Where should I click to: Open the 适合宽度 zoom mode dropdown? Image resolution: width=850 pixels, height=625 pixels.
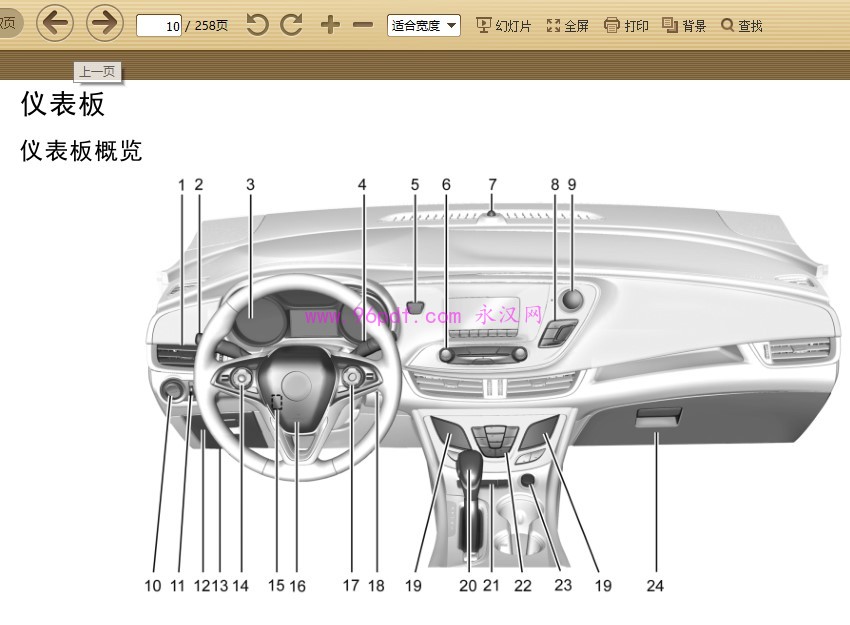[423, 25]
